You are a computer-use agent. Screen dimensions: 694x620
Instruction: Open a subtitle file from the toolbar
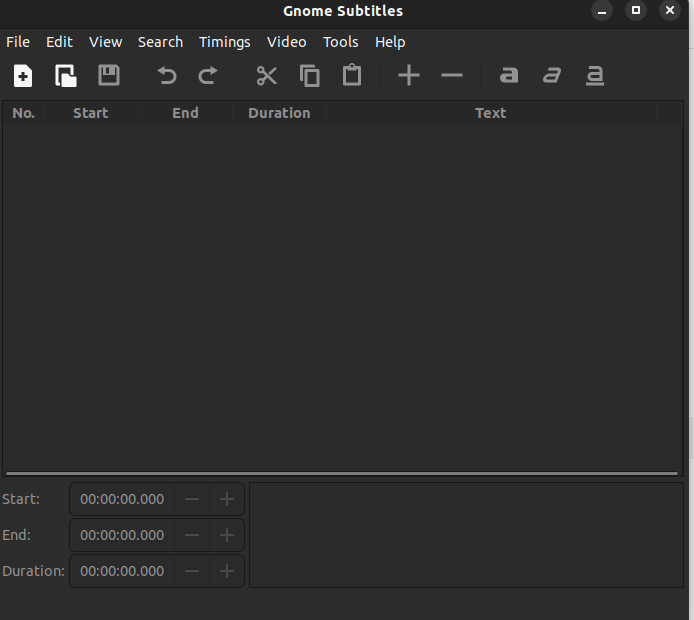[x=66, y=76]
